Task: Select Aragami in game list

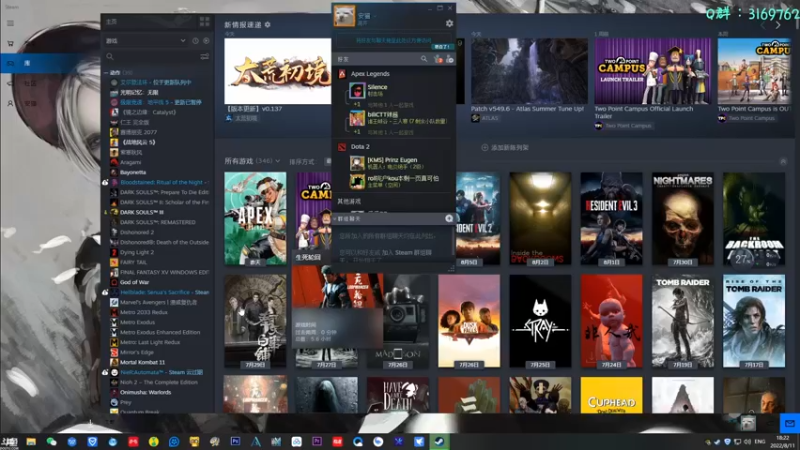Action: pyautogui.click(x=131, y=162)
